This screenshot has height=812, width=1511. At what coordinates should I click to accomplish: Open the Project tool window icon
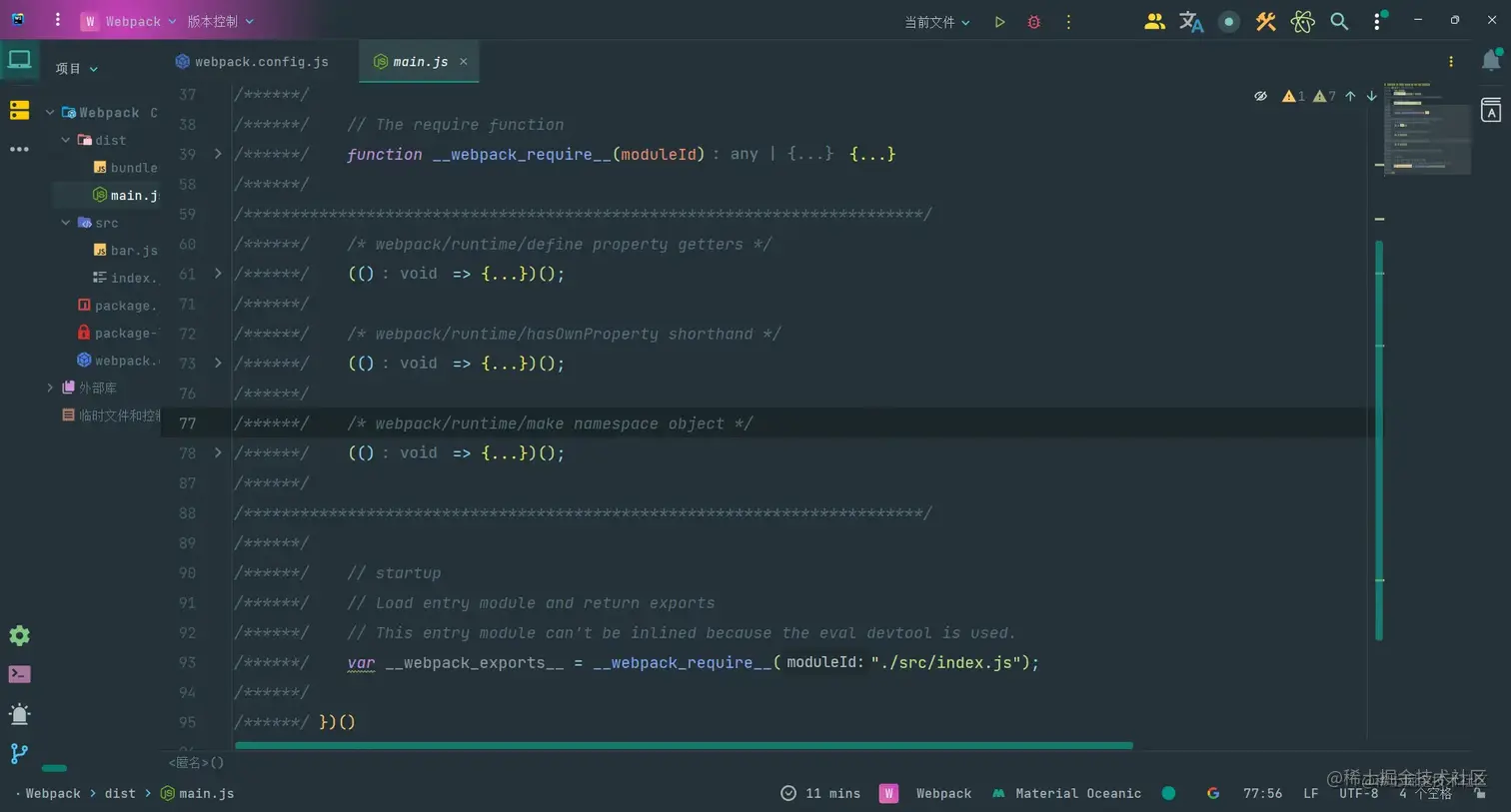19,60
